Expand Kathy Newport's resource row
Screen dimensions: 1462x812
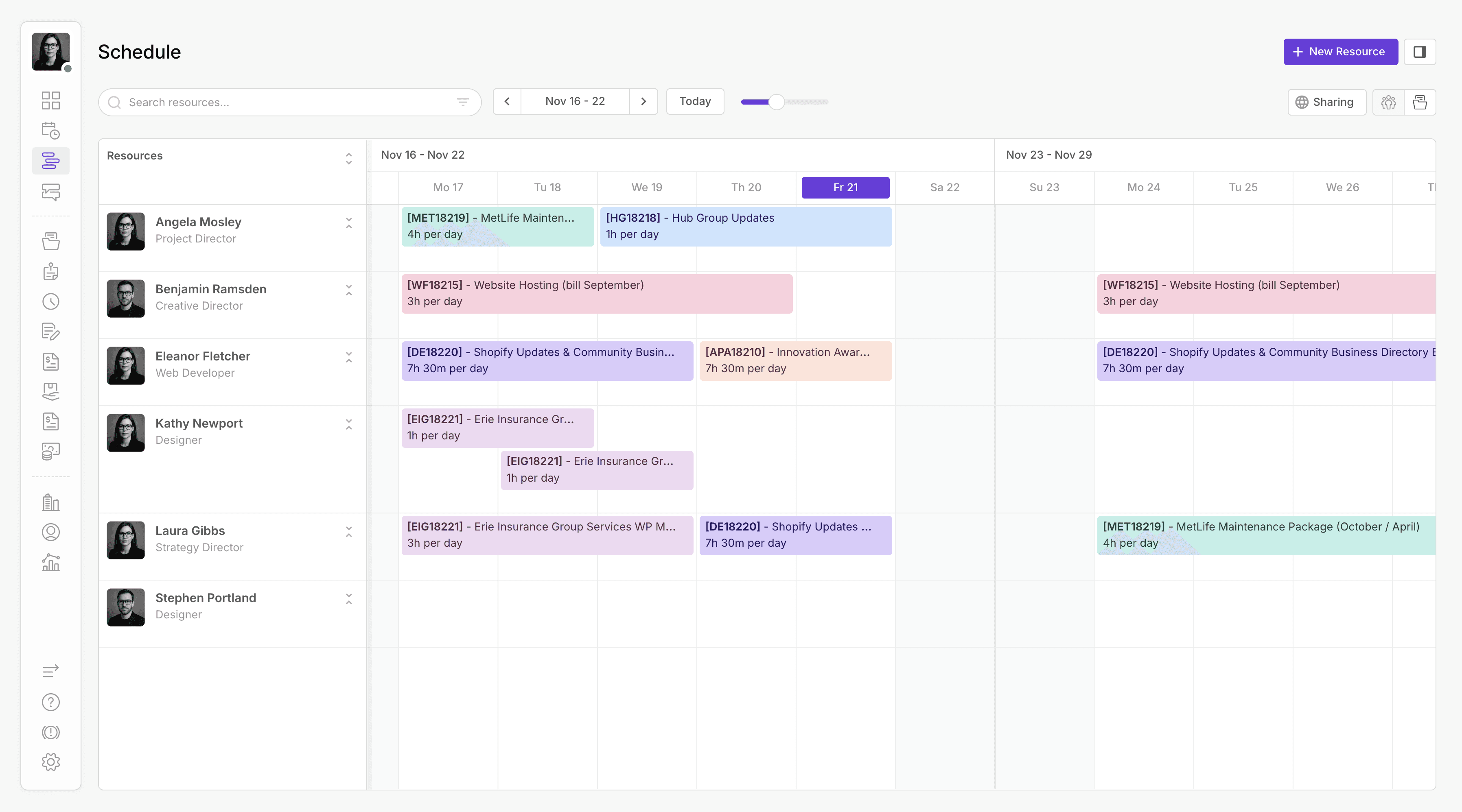tap(348, 424)
